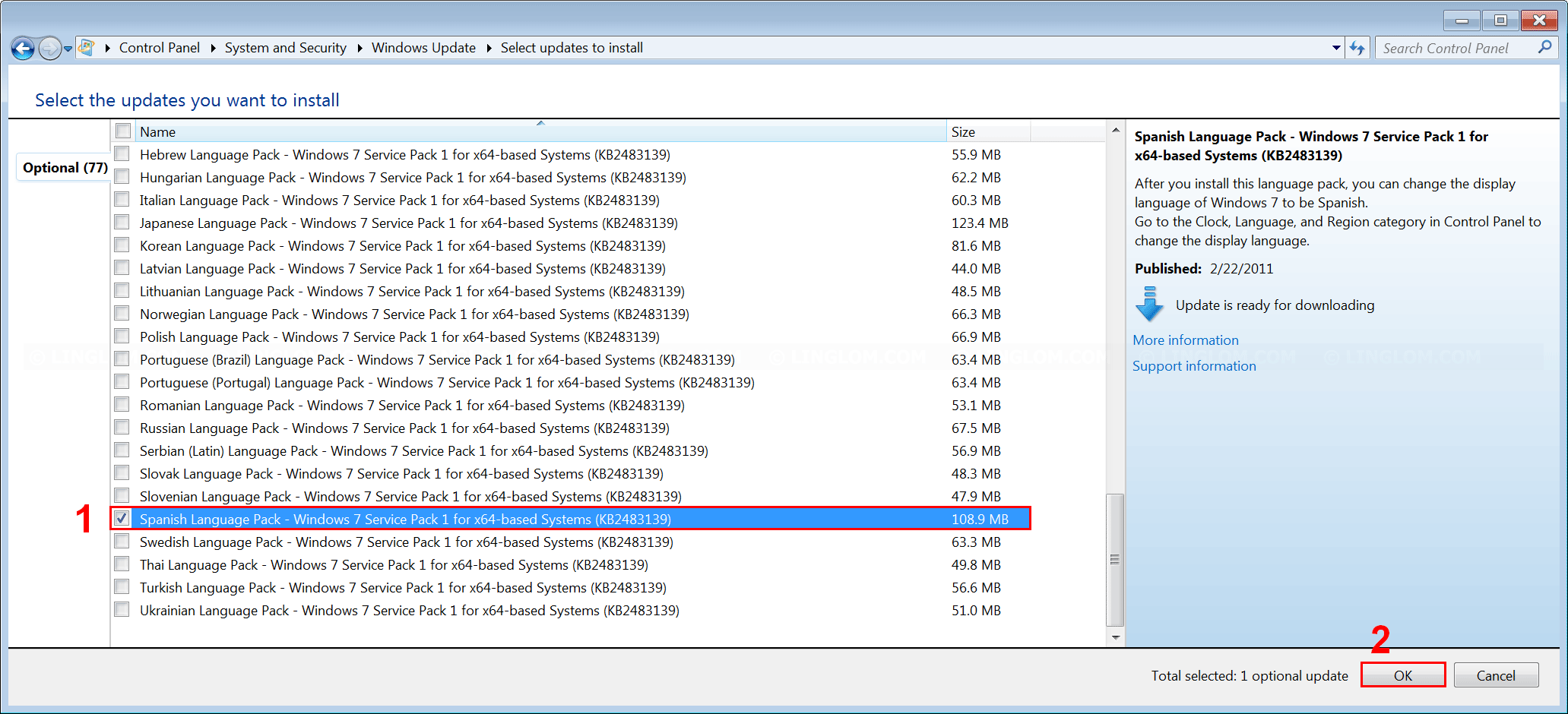1568x714 pixels.
Task: Check the Swedish Language Pack checkbox
Action: tap(122, 541)
